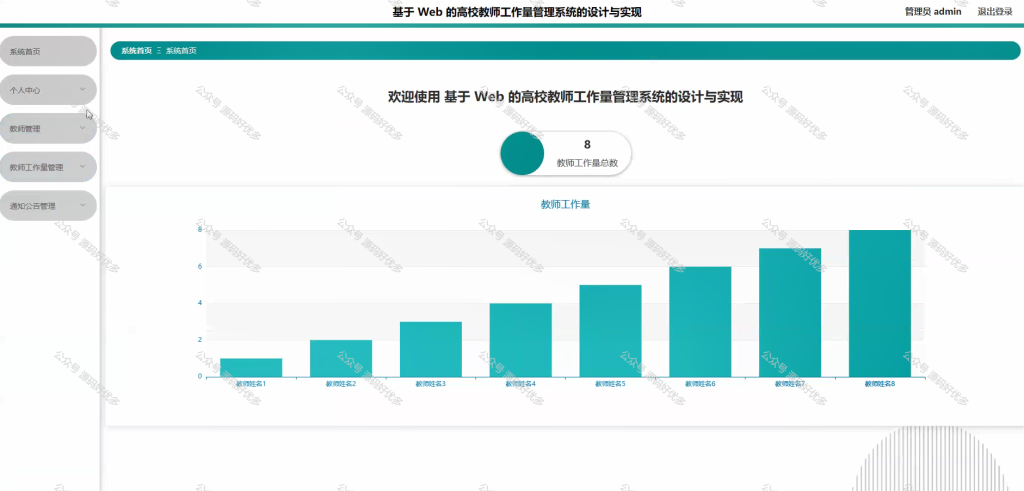Click the 教师姓名4 axis label
The image size is (1024, 491).
pyautogui.click(x=520, y=384)
